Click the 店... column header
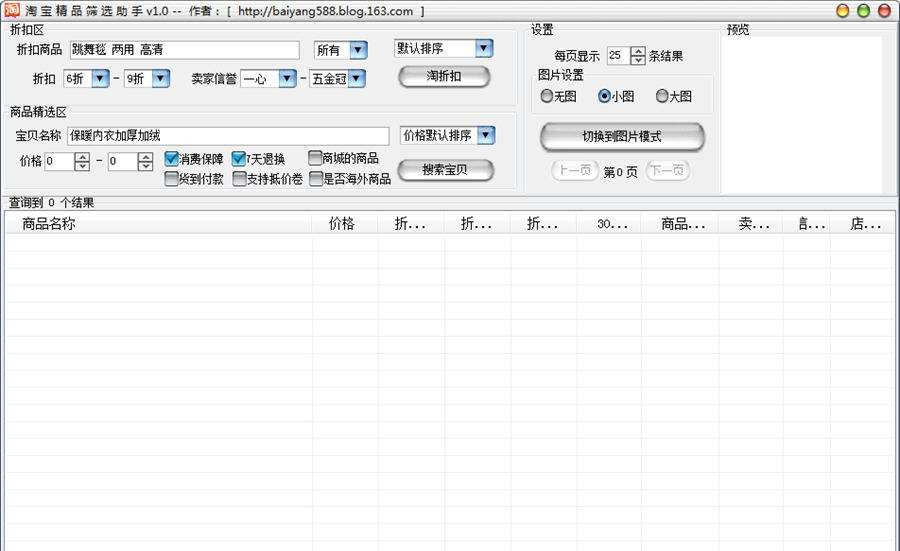The height and width of the screenshot is (551, 900). click(862, 224)
